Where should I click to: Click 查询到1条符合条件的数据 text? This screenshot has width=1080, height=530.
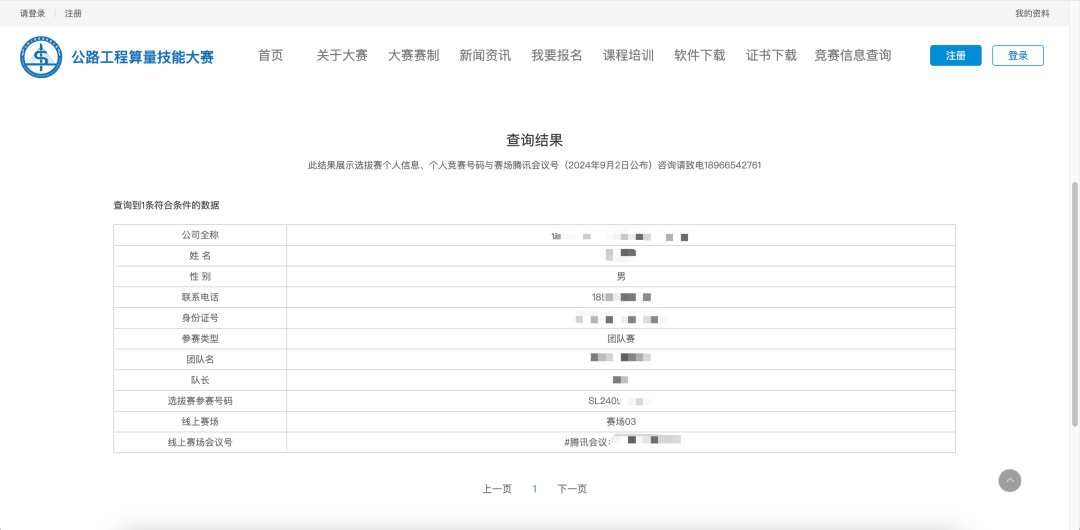(x=167, y=205)
